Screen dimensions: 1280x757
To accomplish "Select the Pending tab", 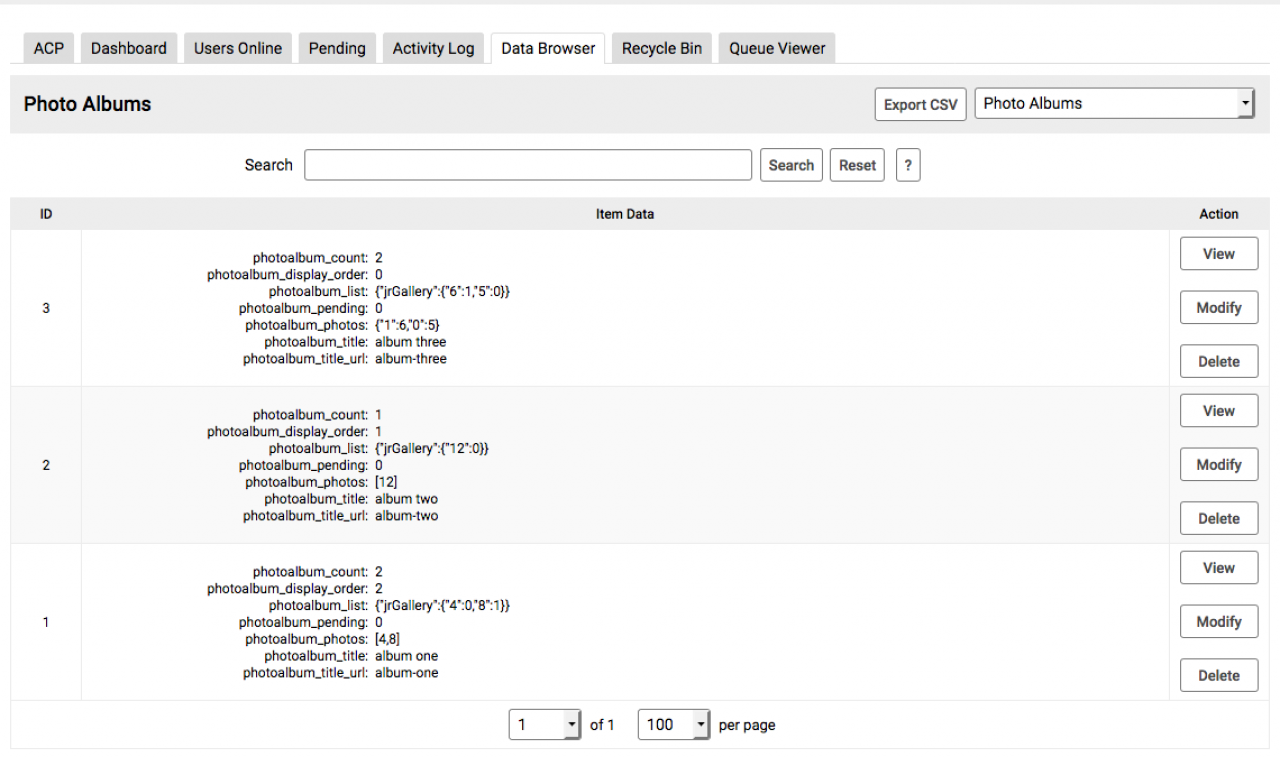I will pos(337,48).
